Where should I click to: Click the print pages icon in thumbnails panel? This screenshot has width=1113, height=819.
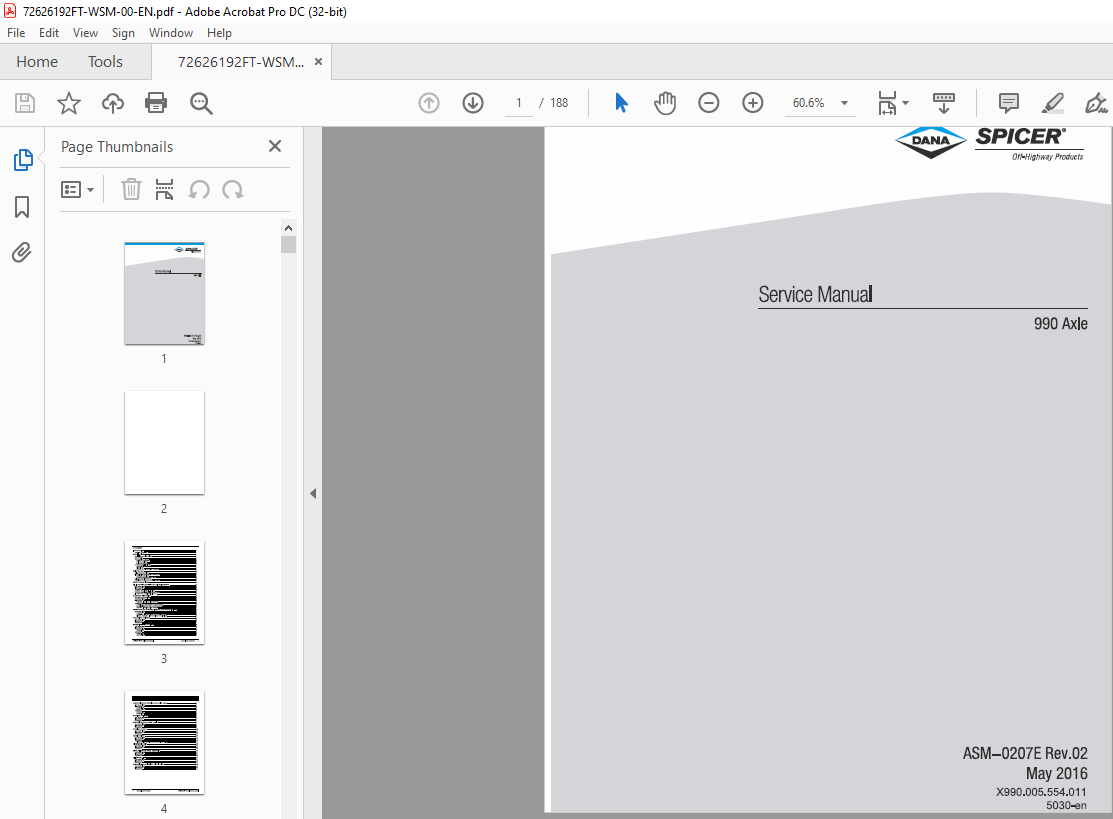tap(165, 189)
